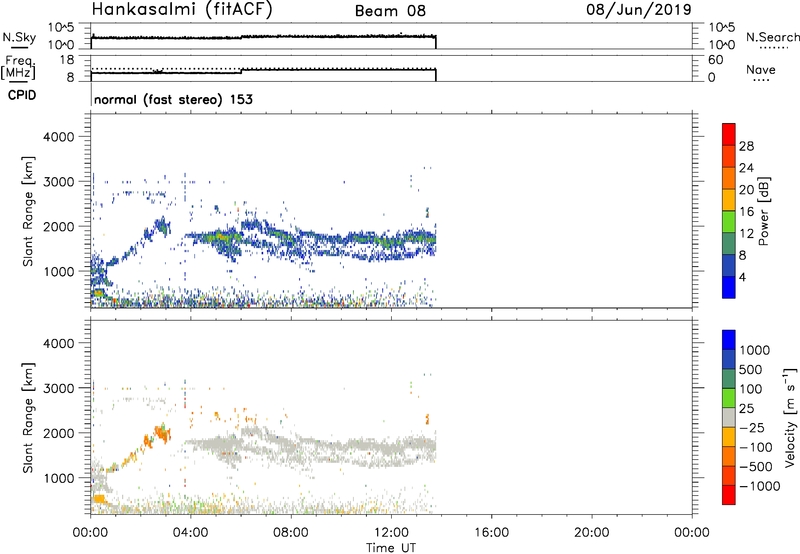Screen dimensions: 800x554
Task: Select the "Beam 08" heading
Action: 390,11
